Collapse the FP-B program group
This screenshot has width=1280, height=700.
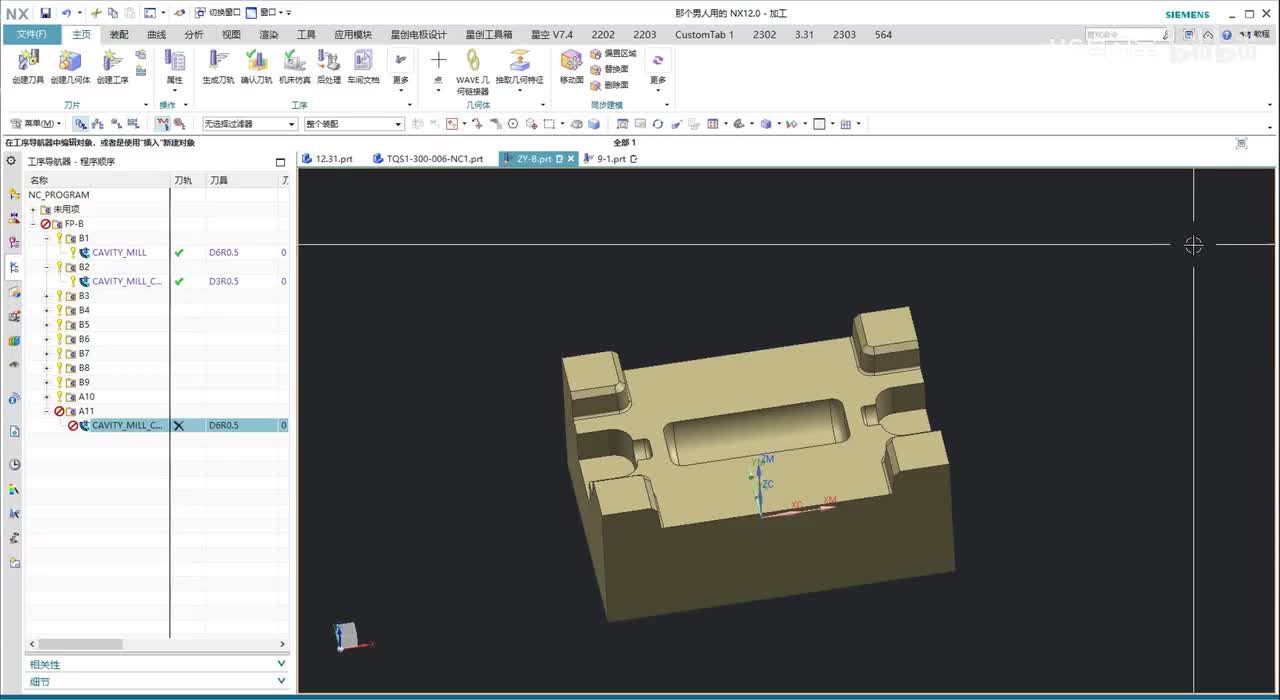coord(34,224)
